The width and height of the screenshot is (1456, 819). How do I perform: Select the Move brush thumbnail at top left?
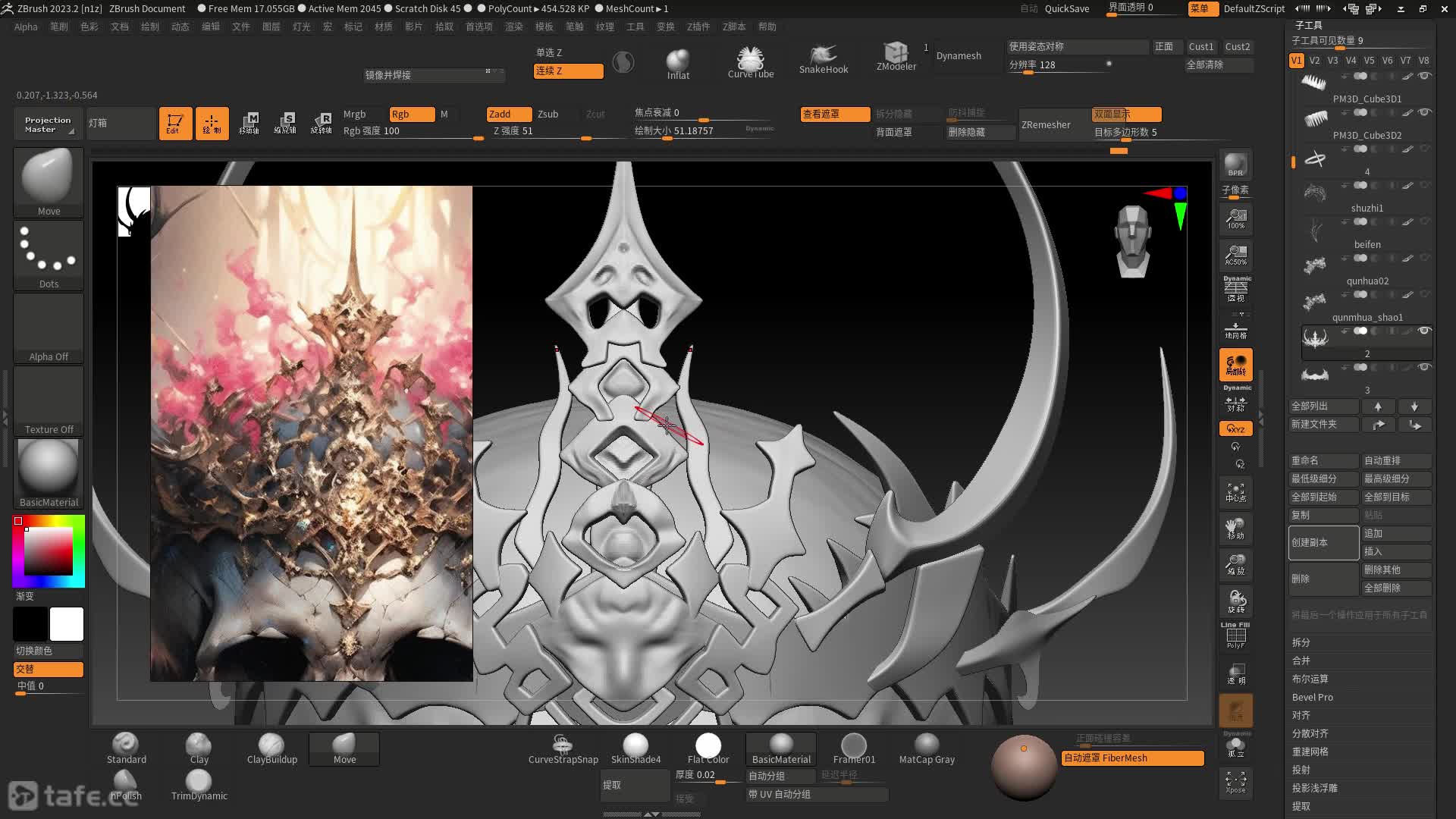click(49, 183)
